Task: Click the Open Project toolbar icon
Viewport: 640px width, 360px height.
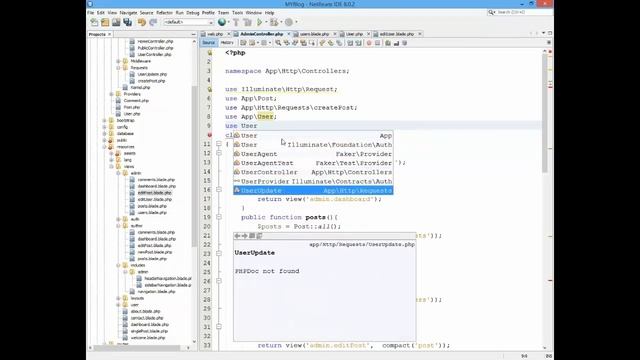Action: tap(116, 22)
